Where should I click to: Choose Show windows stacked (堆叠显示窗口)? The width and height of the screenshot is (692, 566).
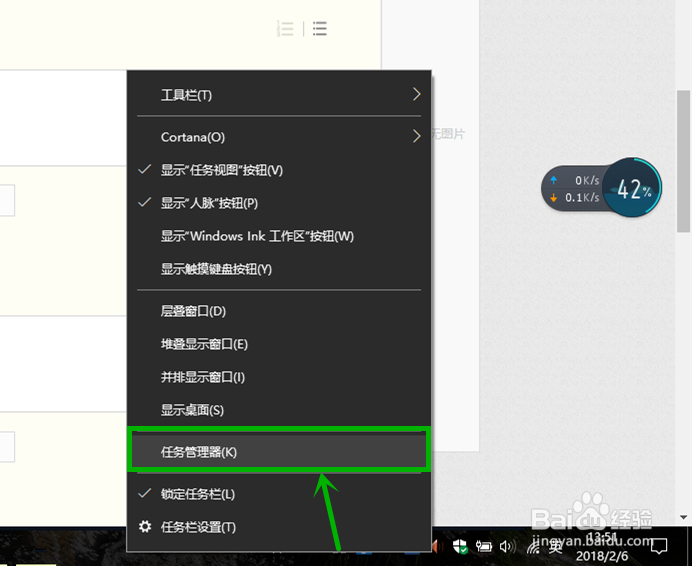click(x=279, y=344)
